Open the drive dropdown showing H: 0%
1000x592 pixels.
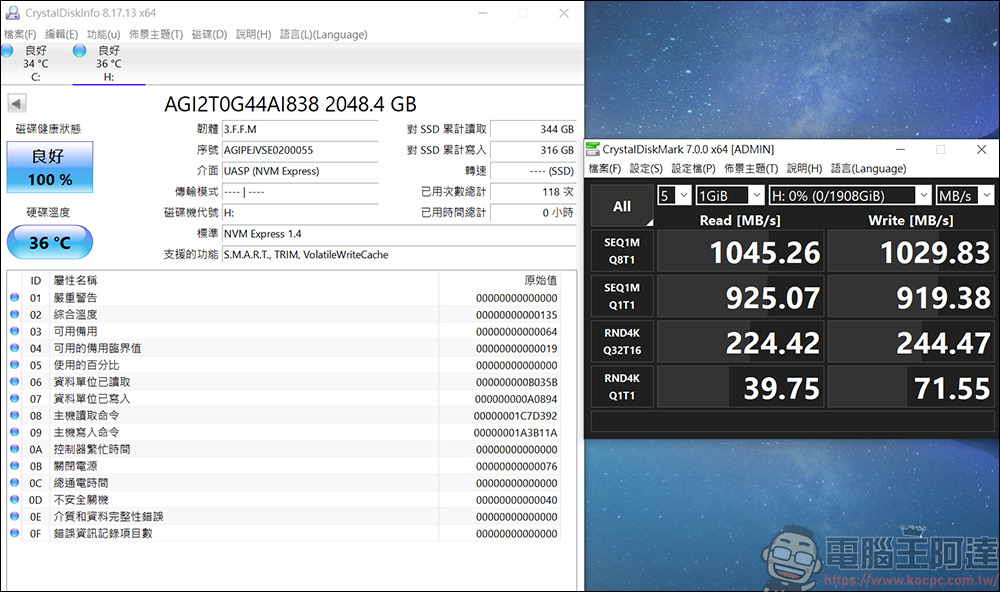coord(849,195)
